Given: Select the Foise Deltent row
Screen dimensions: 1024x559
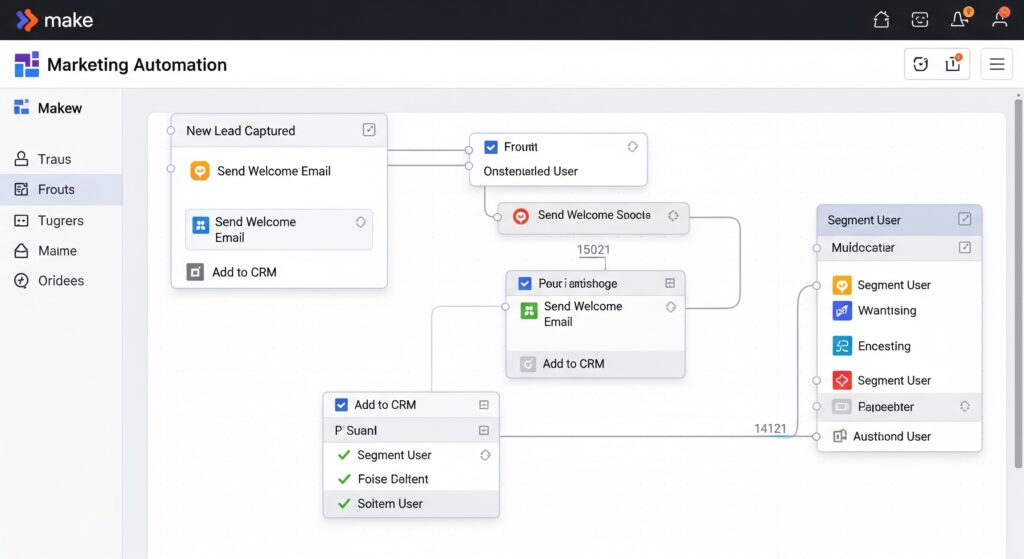Looking at the screenshot, I should [x=393, y=479].
